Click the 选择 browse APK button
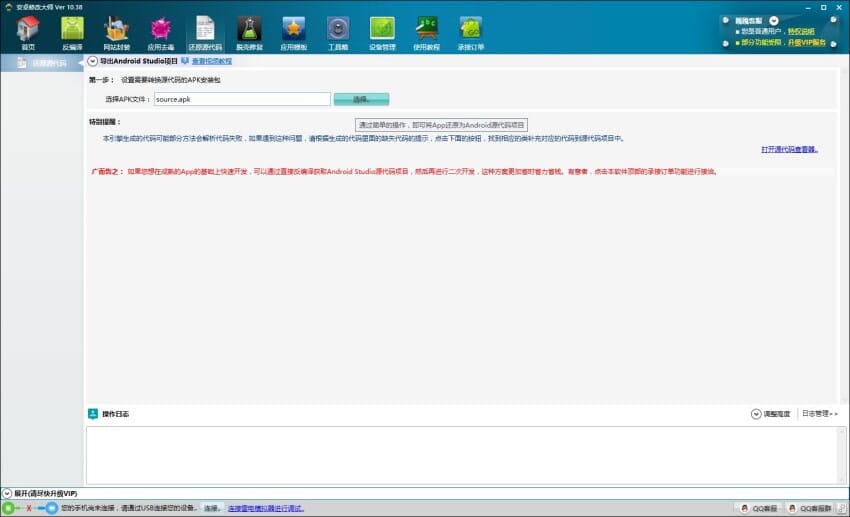 361,99
